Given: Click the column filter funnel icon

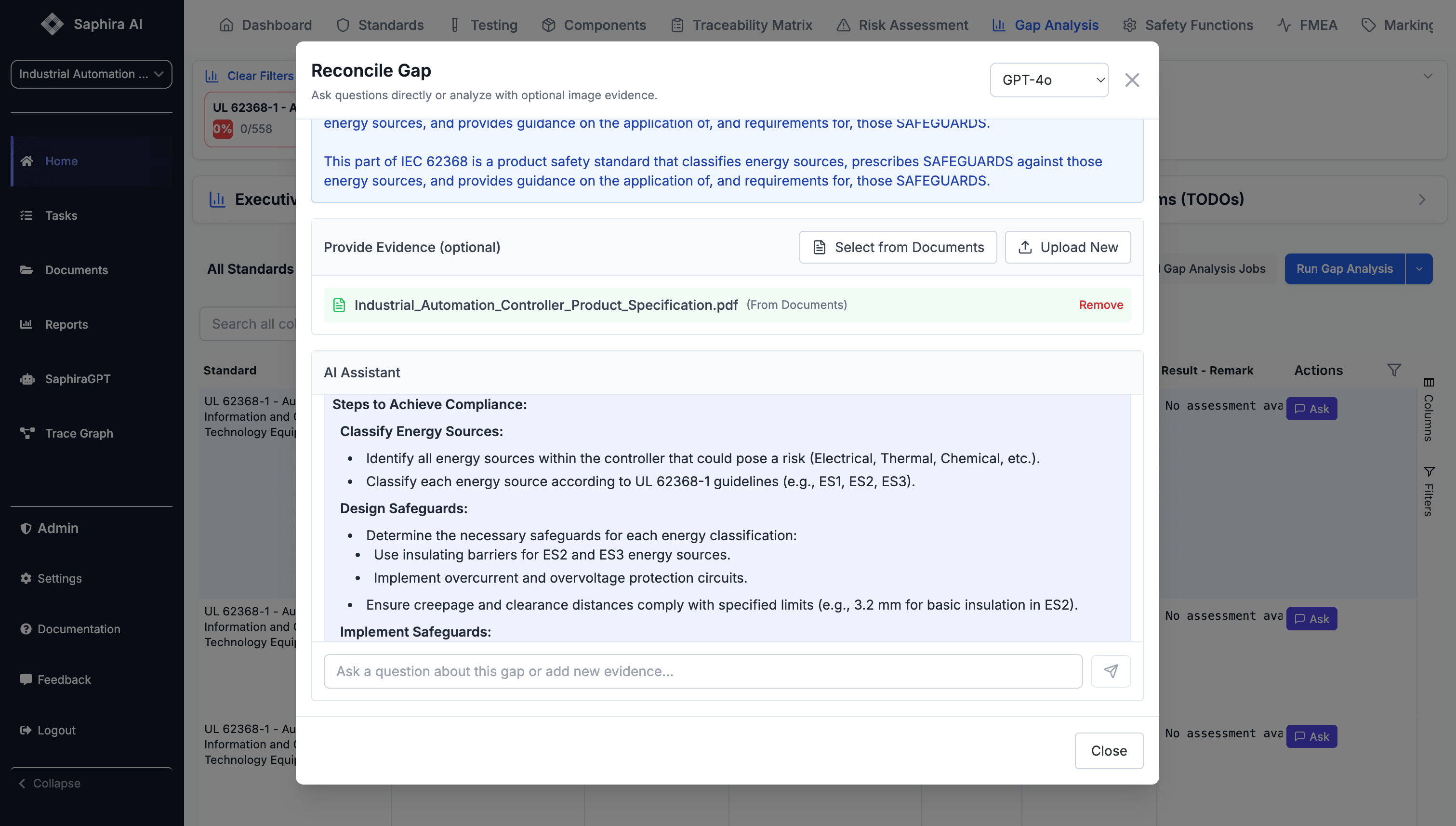Looking at the screenshot, I should pyautogui.click(x=1394, y=371).
